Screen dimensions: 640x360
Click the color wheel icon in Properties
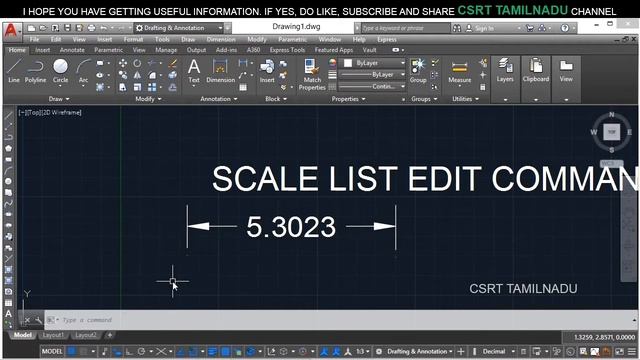(333, 63)
